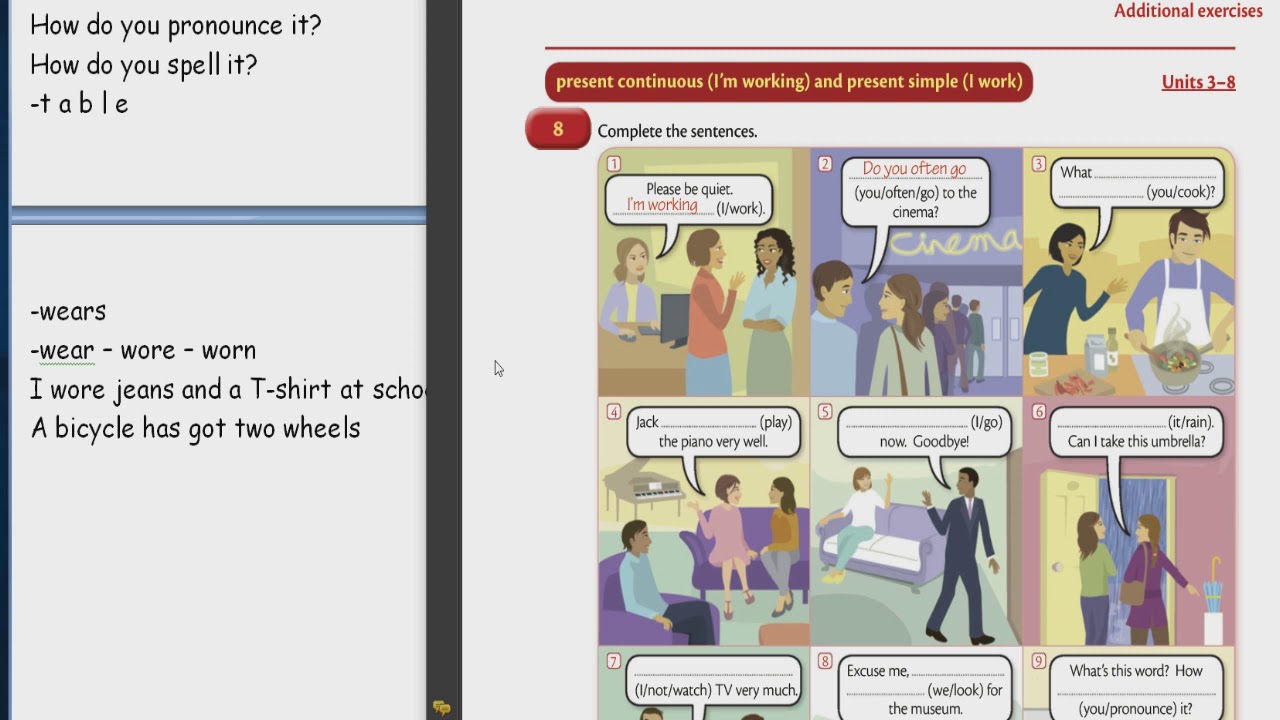Click the panel number 3 badge
The height and width of the screenshot is (720, 1280).
1038,163
